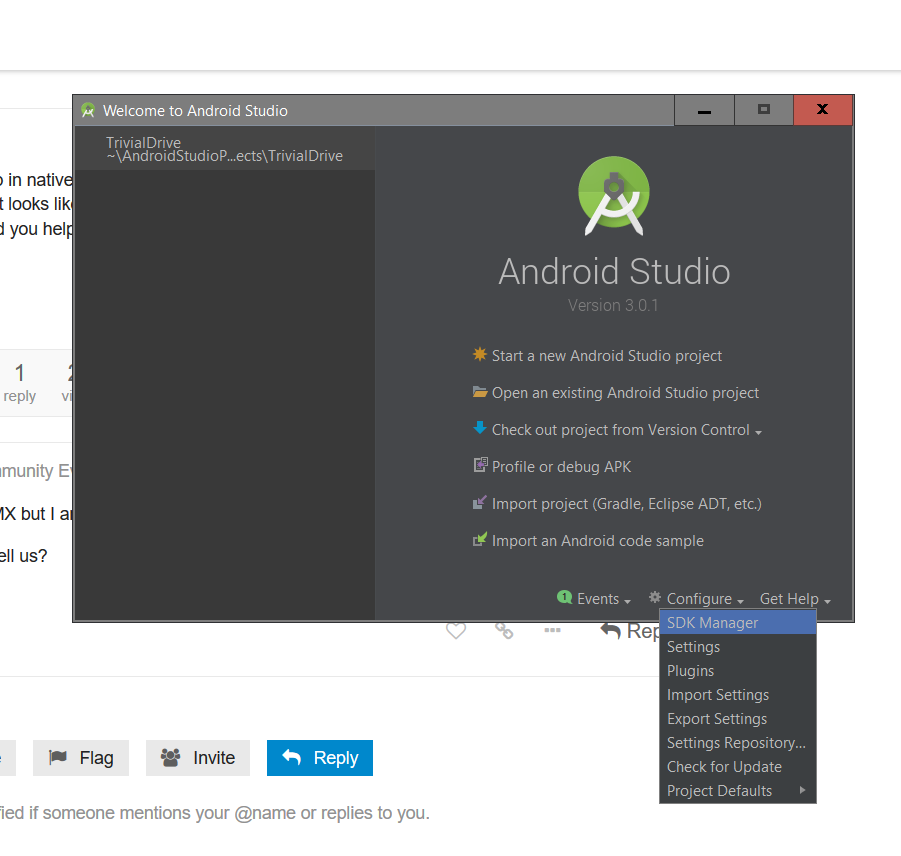Click the folder icon for opening existing project
This screenshot has width=901, height=856.
[480, 392]
